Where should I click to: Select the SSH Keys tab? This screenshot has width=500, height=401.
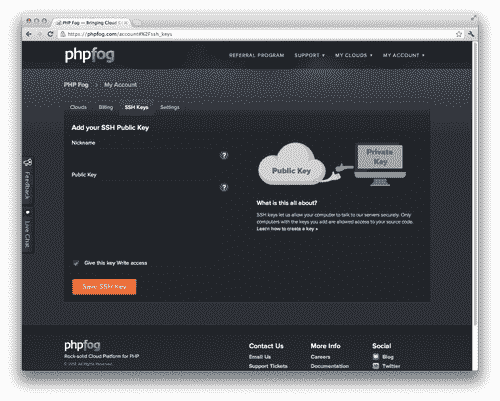[x=137, y=107]
